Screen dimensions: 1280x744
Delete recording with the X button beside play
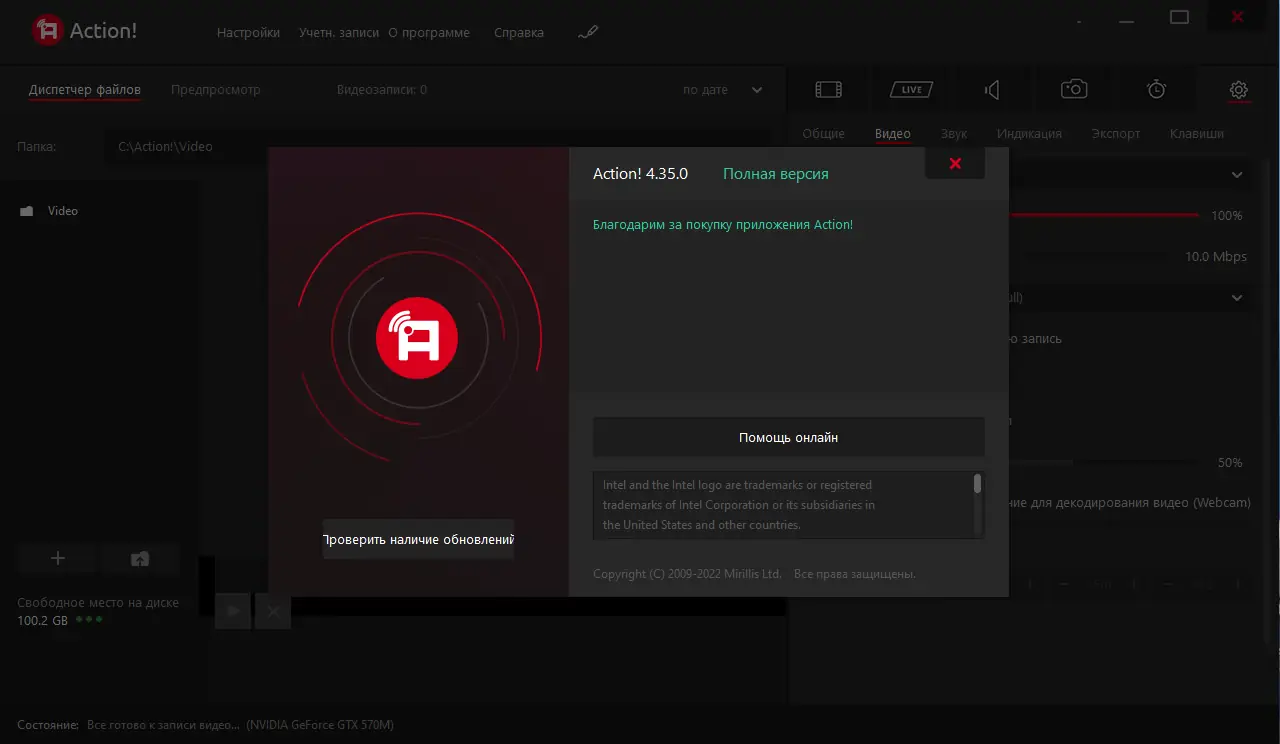273,610
